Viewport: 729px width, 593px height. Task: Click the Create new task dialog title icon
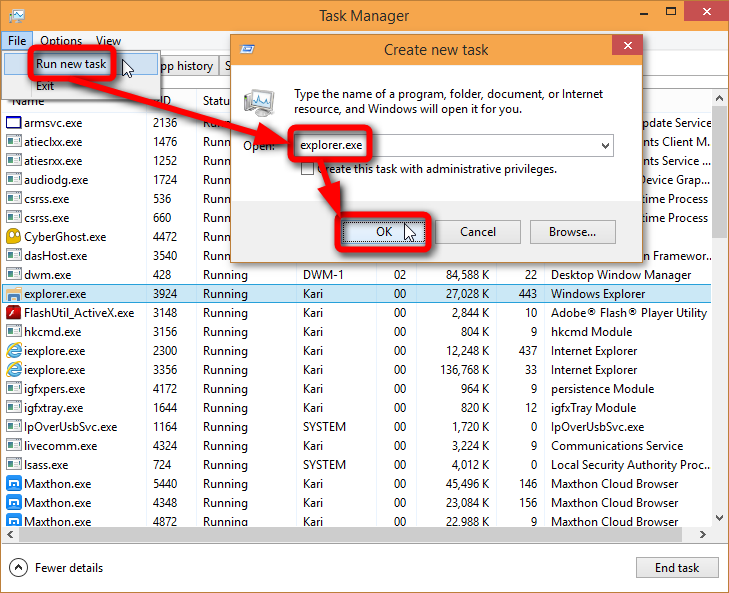(x=247, y=49)
